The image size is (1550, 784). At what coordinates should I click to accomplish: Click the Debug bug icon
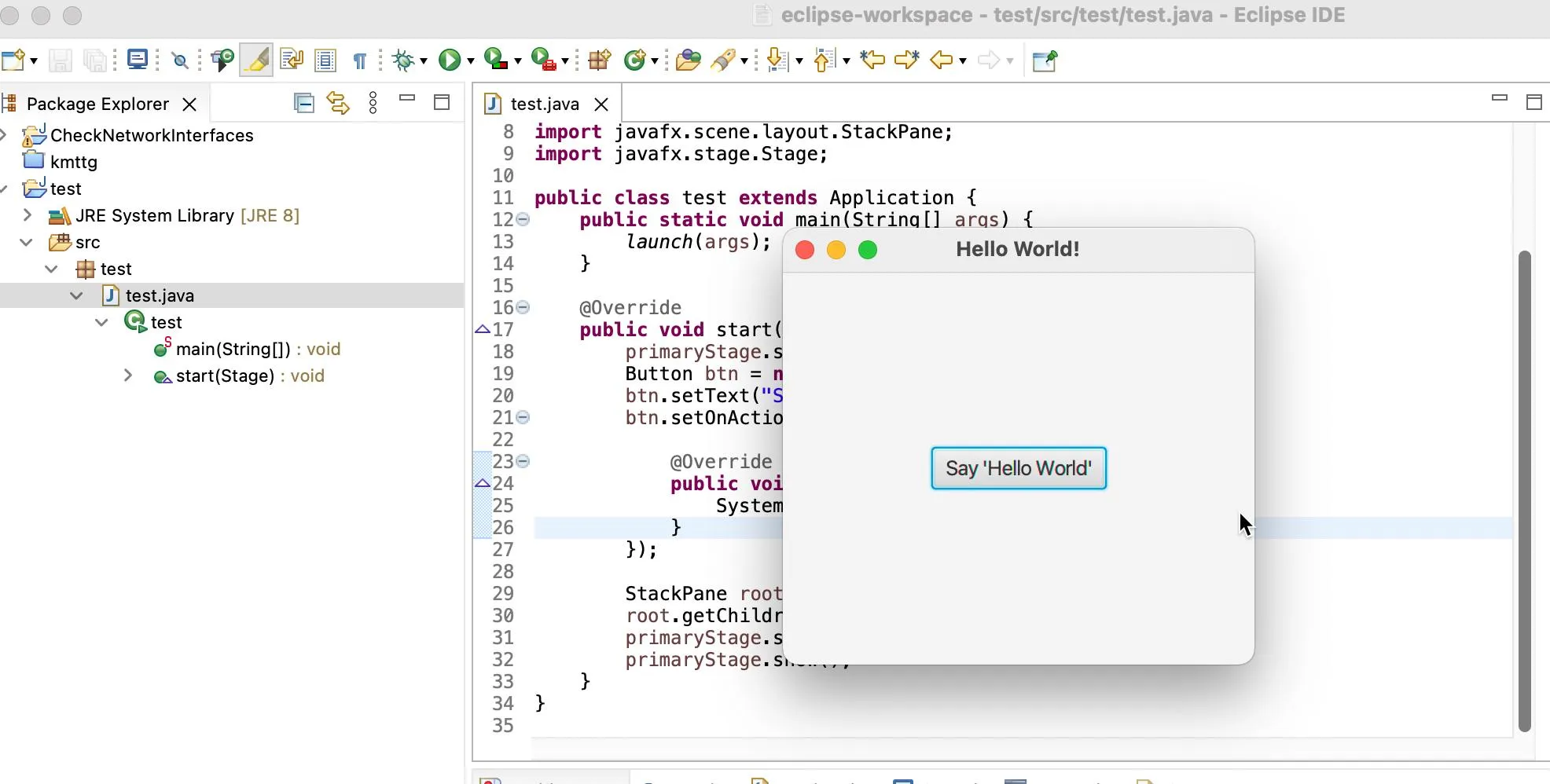coord(404,60)
